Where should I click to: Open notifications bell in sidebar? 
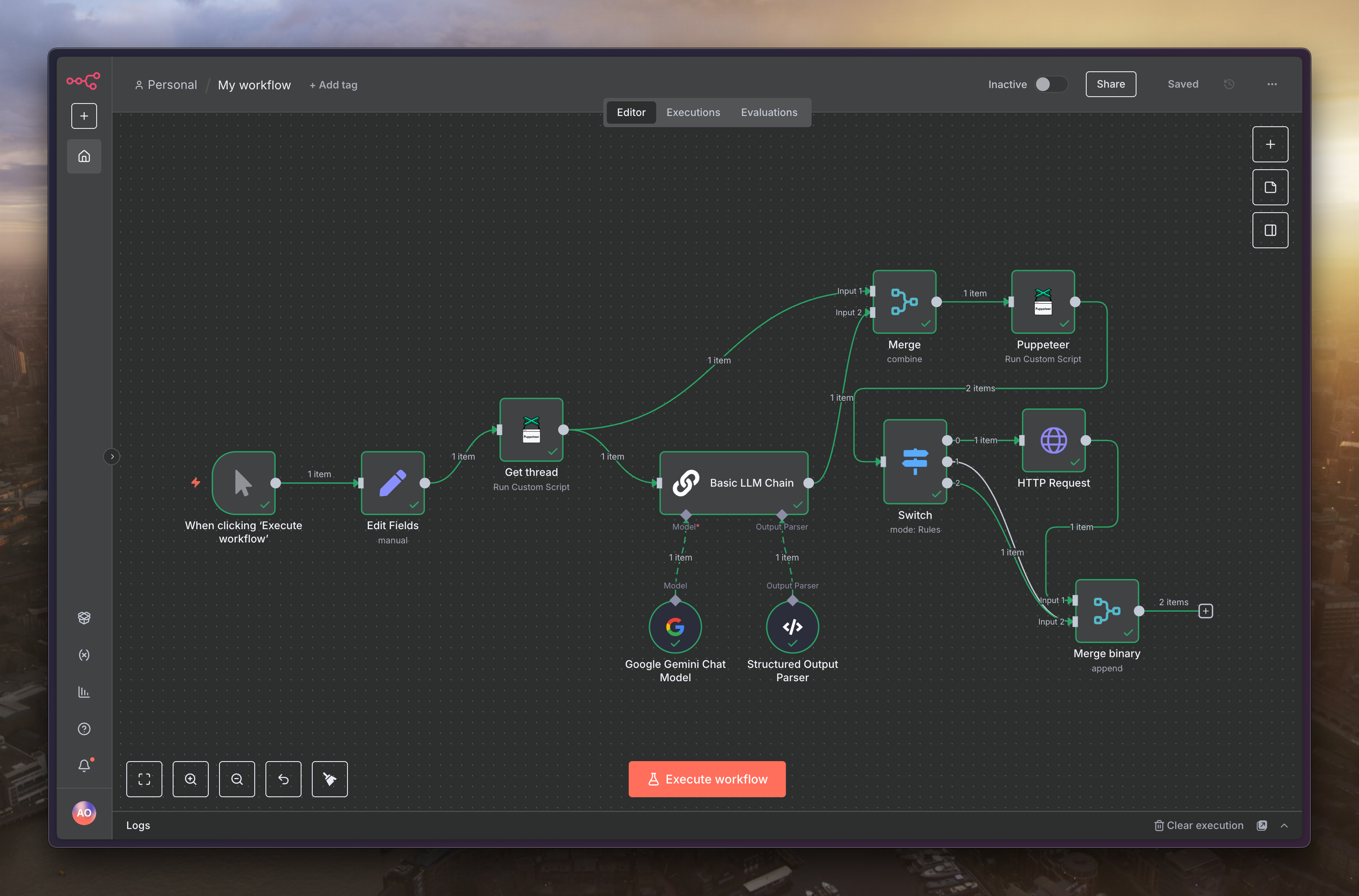pyautogui.click(x=84, y=765)
